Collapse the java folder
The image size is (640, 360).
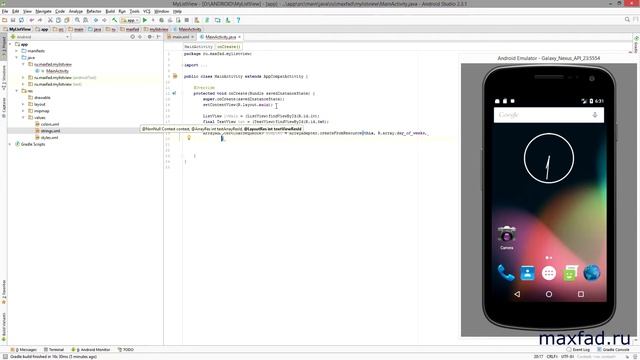tap(17, 58)
